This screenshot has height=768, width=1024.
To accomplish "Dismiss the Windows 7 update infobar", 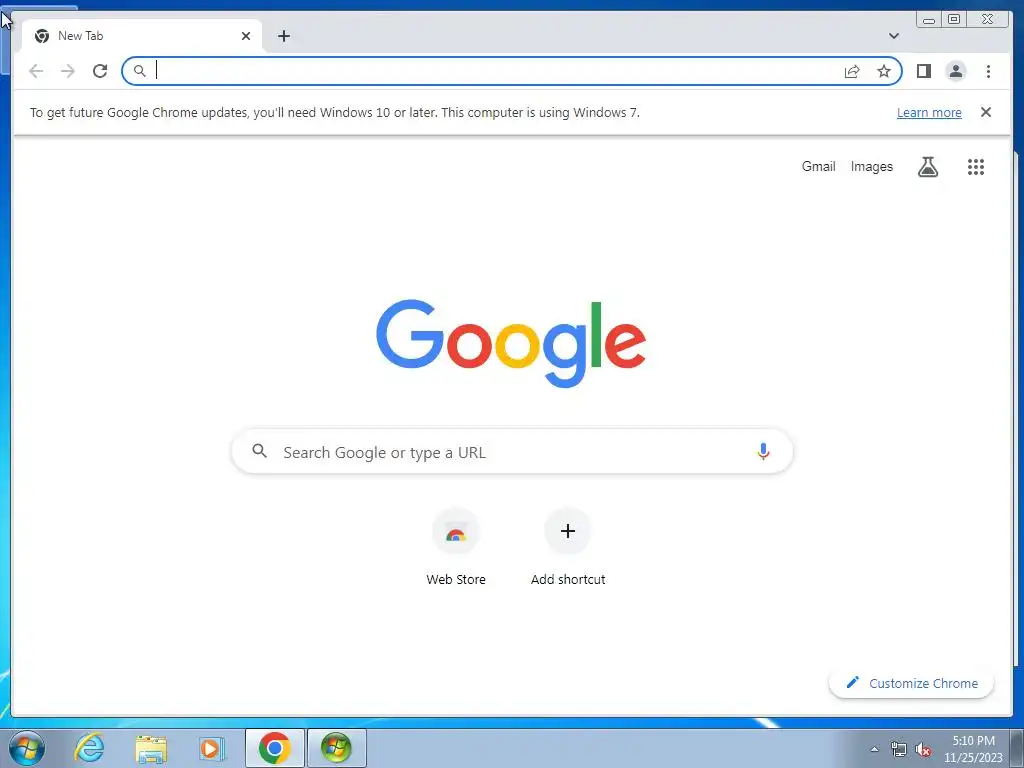I will tap(985, 112).
